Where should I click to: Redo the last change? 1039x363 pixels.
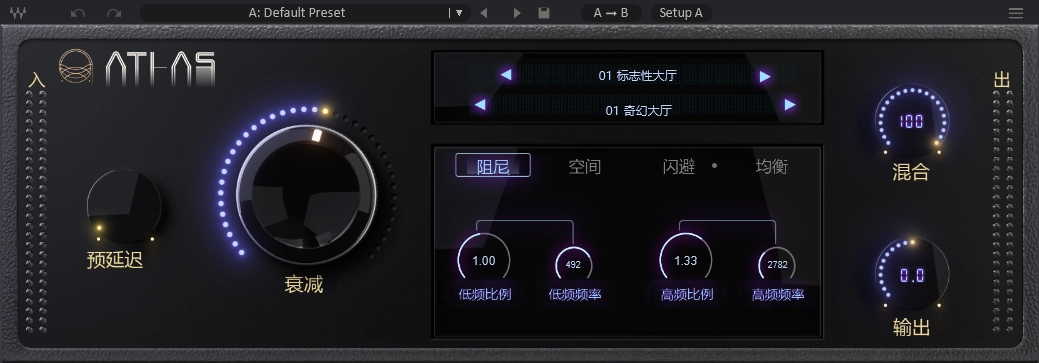tap(114, 13)
